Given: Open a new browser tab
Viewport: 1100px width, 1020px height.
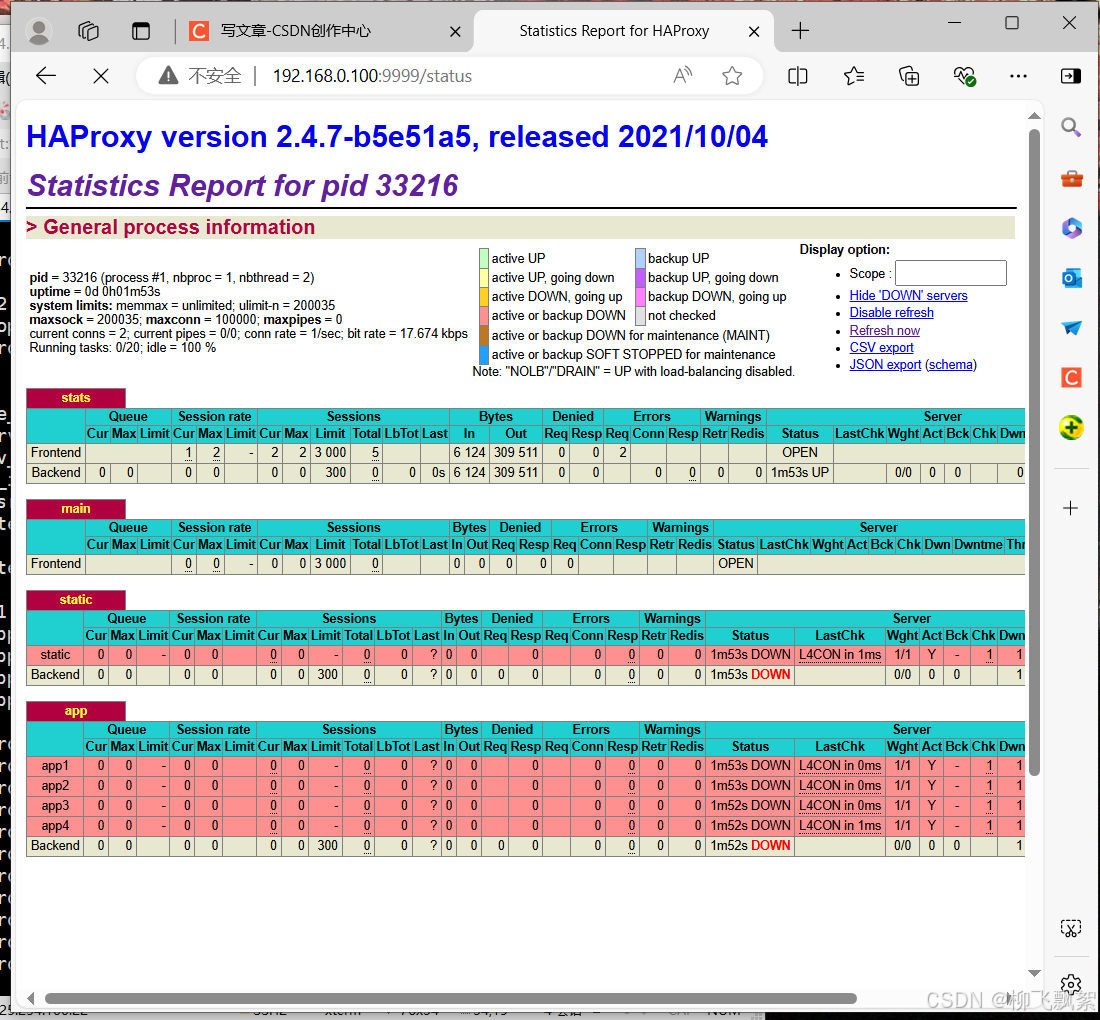Looking at the screenshot, I should (x=800, y=31).
